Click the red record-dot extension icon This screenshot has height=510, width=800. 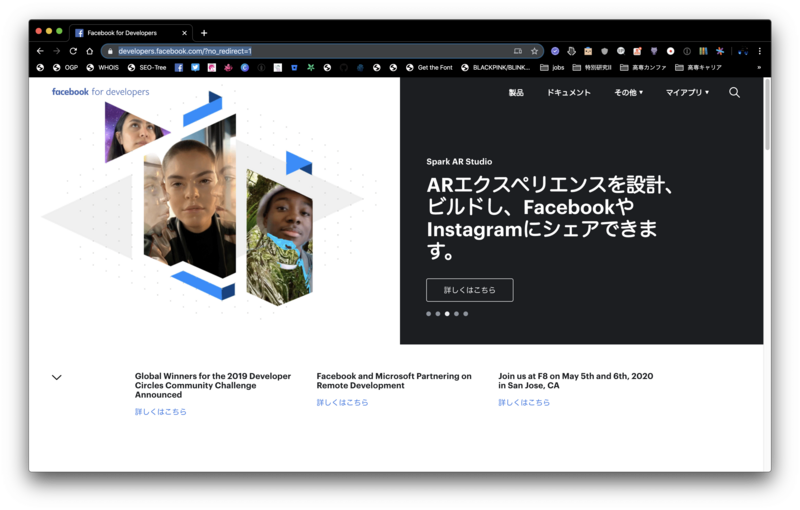pos(670,51)
